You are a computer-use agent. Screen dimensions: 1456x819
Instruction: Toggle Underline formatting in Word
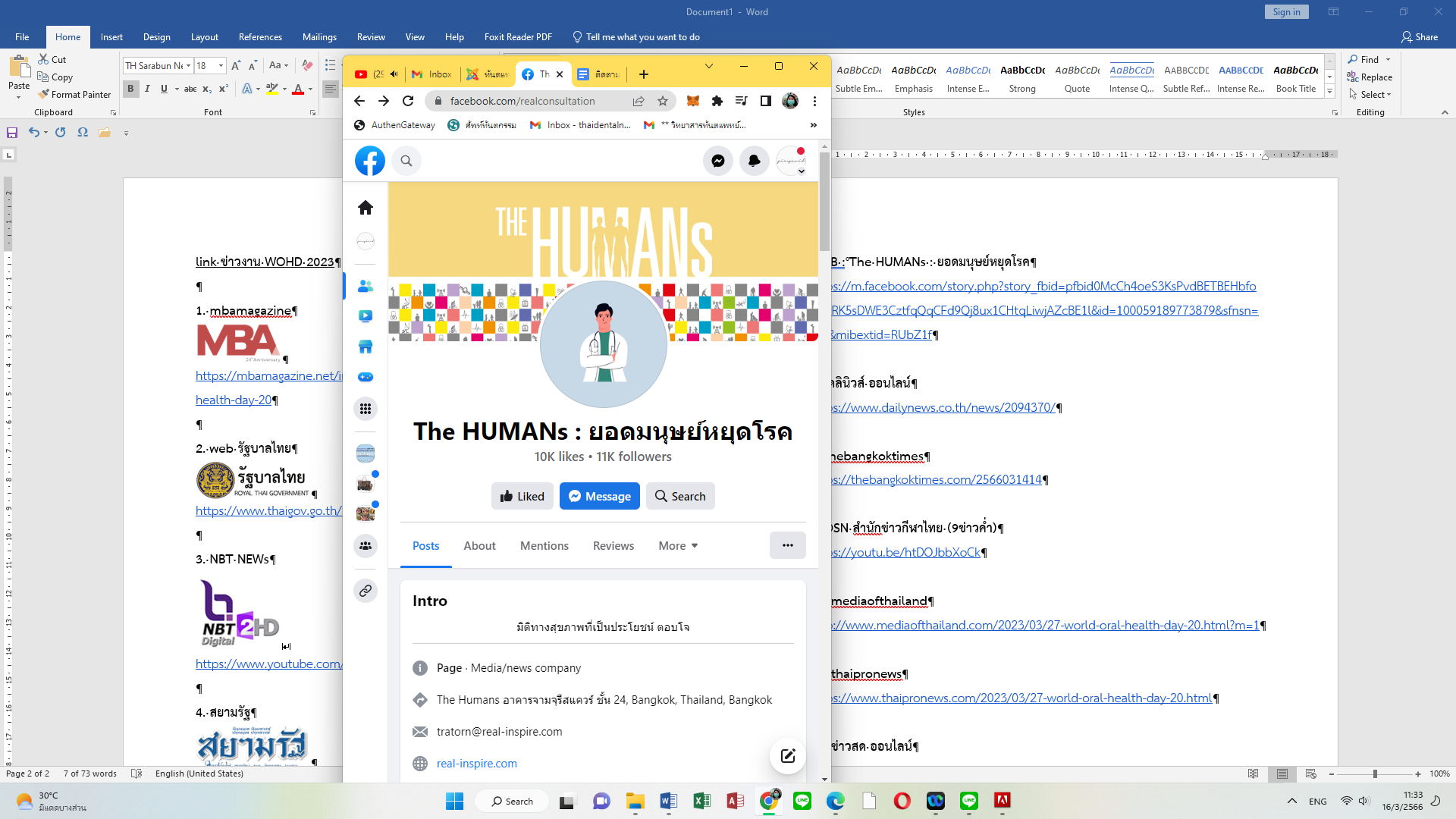point(164,89)
